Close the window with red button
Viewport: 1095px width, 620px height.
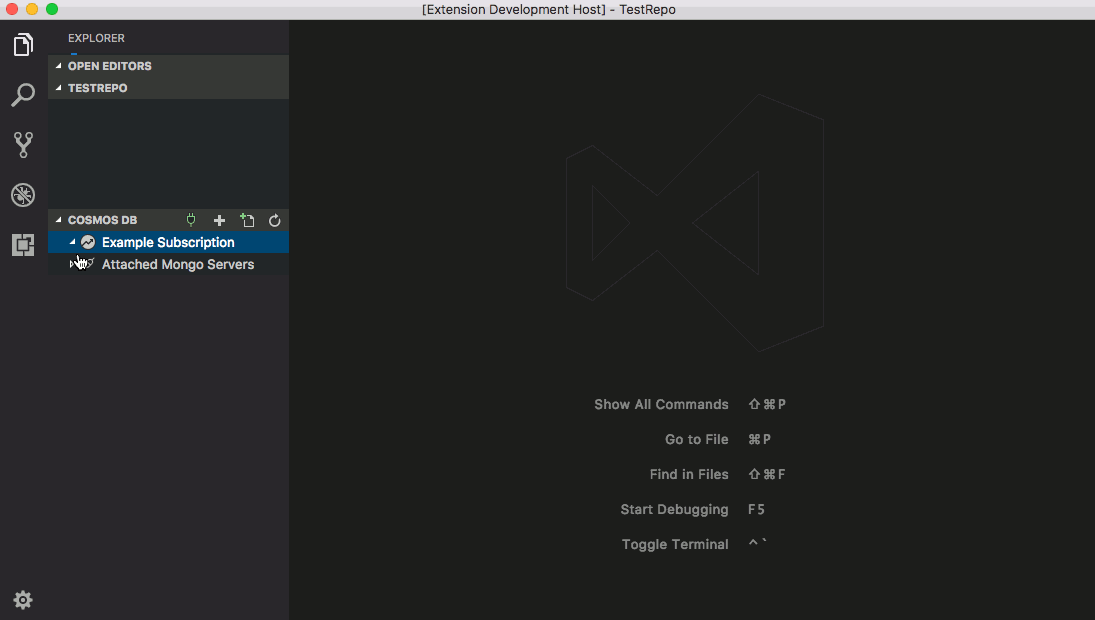pyautogui.click(x=12, y=9)
